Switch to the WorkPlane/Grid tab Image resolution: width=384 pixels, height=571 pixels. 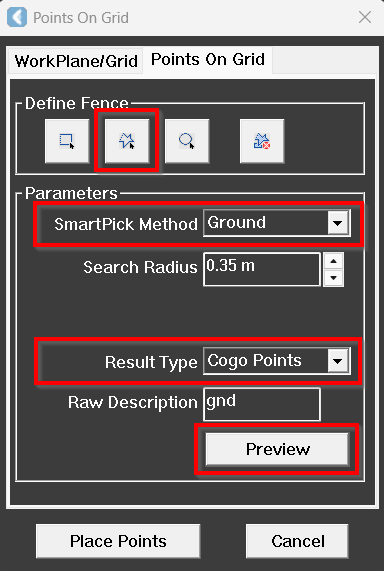coord(76,61)
